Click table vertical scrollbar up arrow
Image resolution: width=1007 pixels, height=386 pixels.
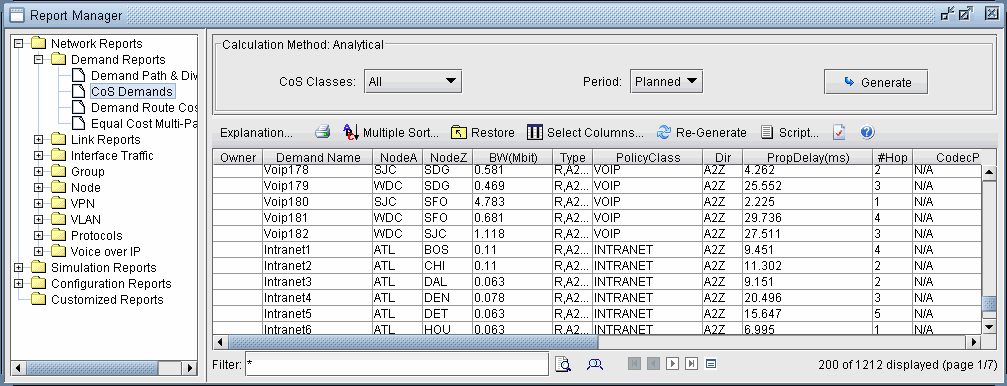pyautogui.click(x=989, y=171)
